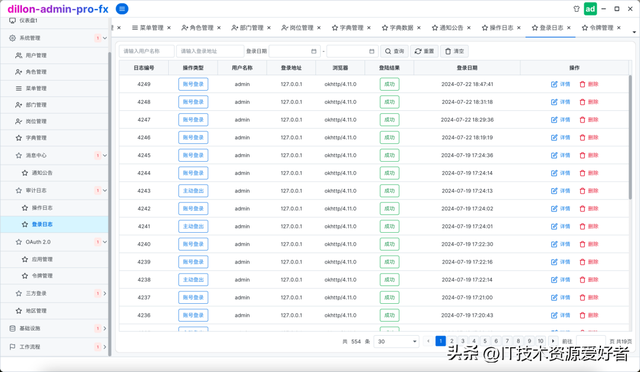Click the 清空 clear button
Image resolution: width=640 pixels, height=372 pixels.
[x=454, y=51]
